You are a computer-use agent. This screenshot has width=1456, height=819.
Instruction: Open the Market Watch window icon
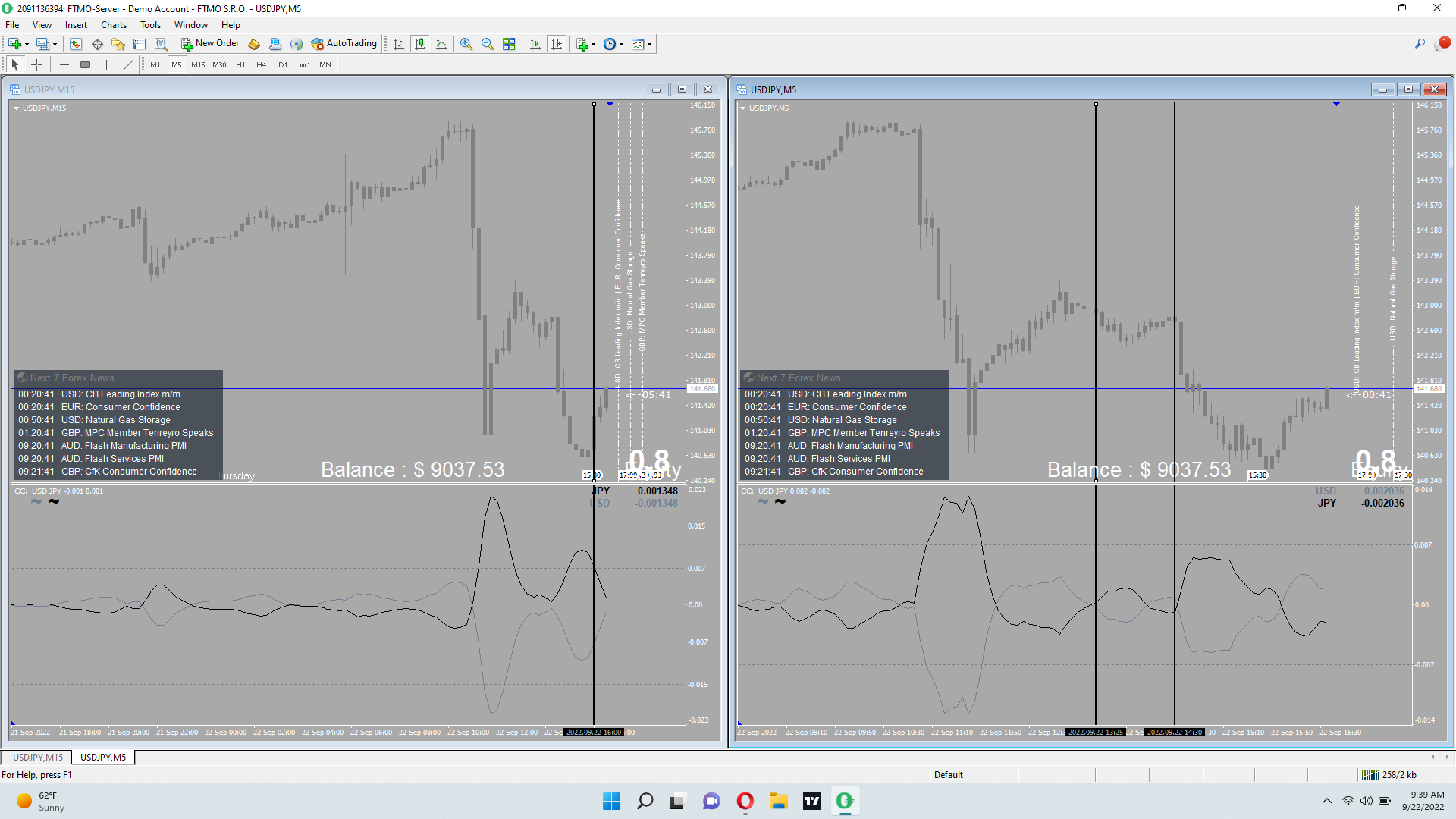tap(76, 44)
